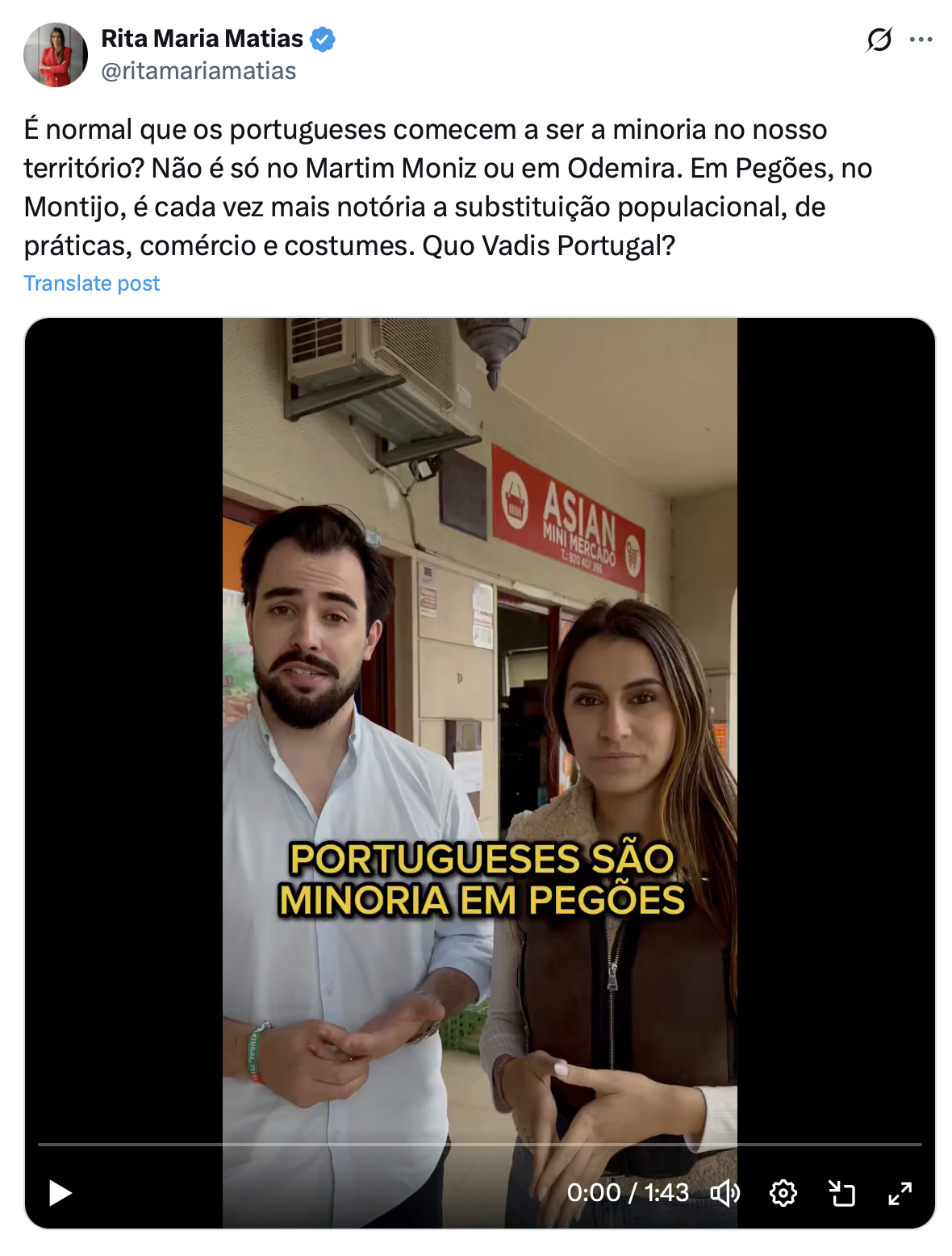
Task: Open Rita Maria Matias profile avatar
Action: 56,55
